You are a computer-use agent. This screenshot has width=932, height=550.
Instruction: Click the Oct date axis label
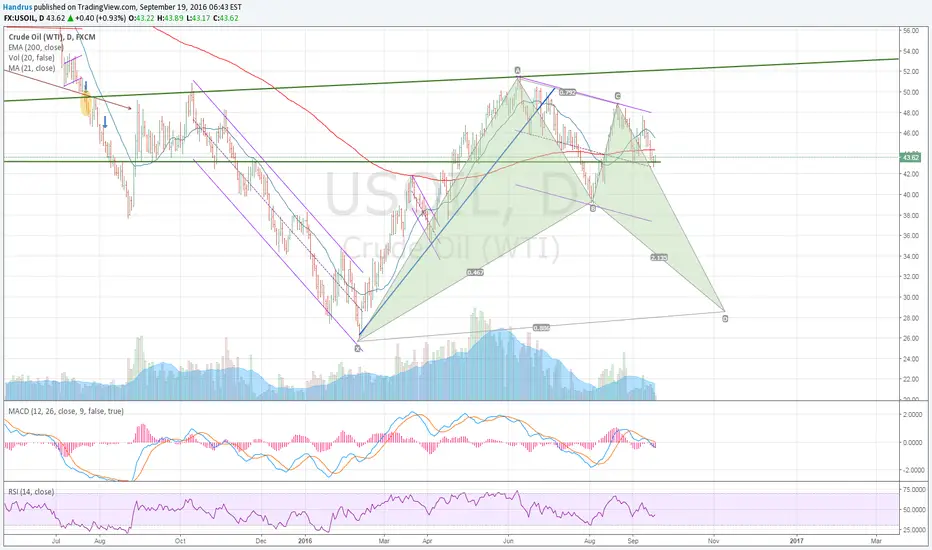click(180, 541)
